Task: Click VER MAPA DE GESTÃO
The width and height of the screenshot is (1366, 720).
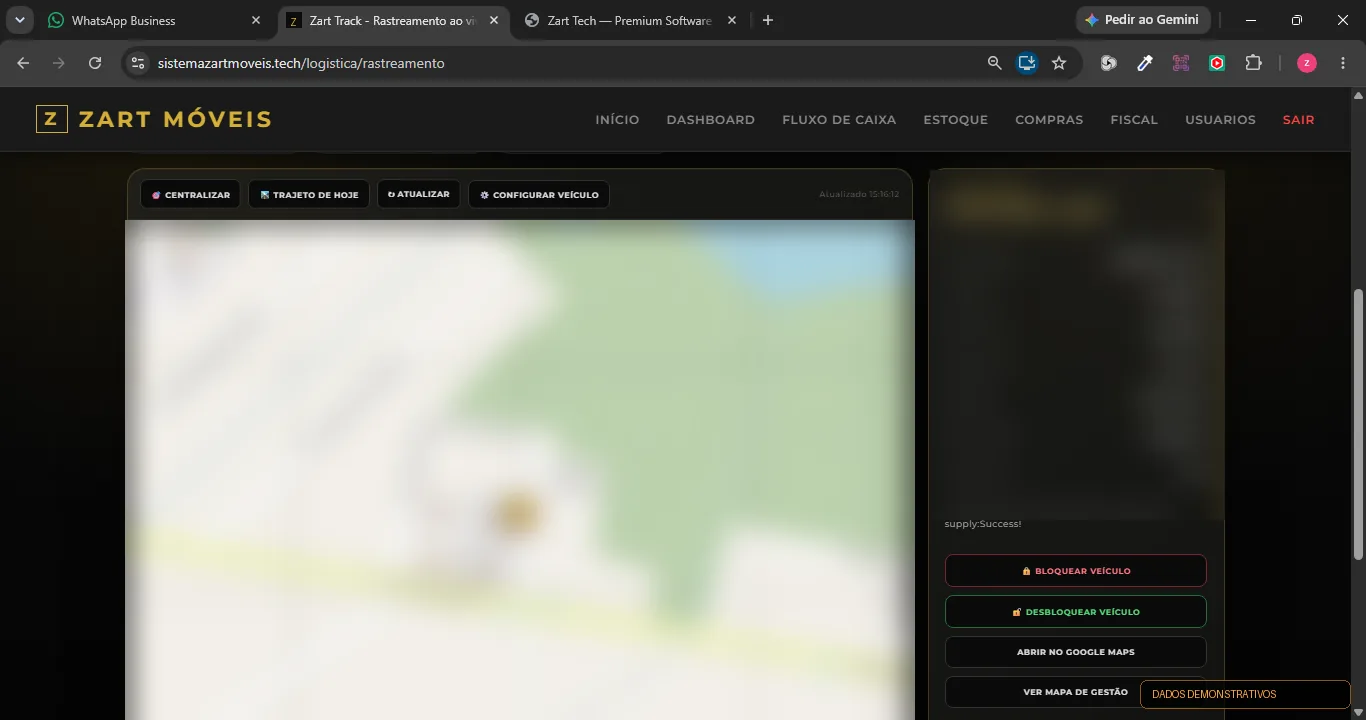Action: click(x=1076, y=692)
